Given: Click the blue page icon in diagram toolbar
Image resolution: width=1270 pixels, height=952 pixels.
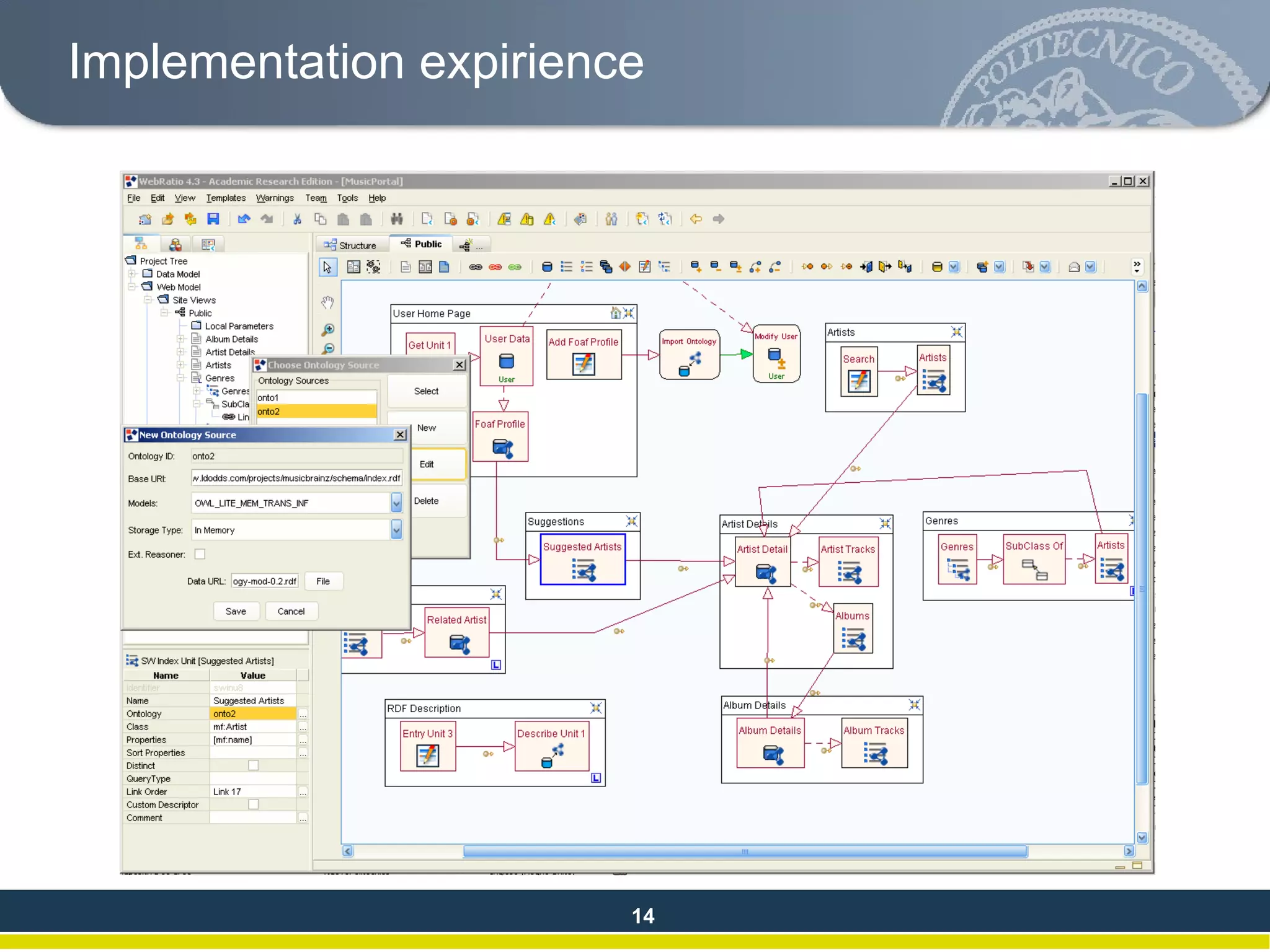Looking at the screenshot, I should 444,267.
